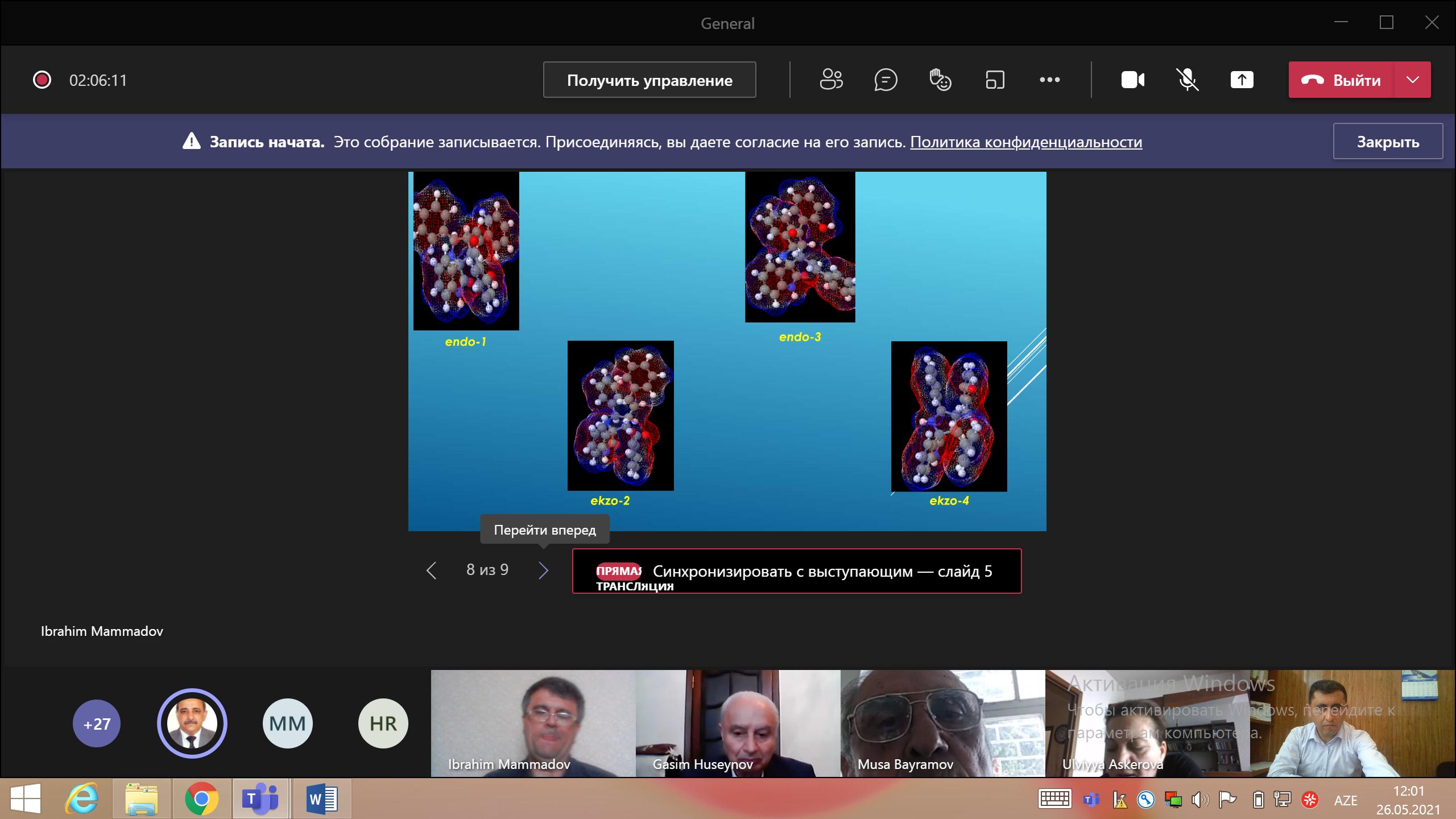The image size is (1456, 819).
Task: Expand the leave options dropdown arrow
Action: tap(1413, 80)
